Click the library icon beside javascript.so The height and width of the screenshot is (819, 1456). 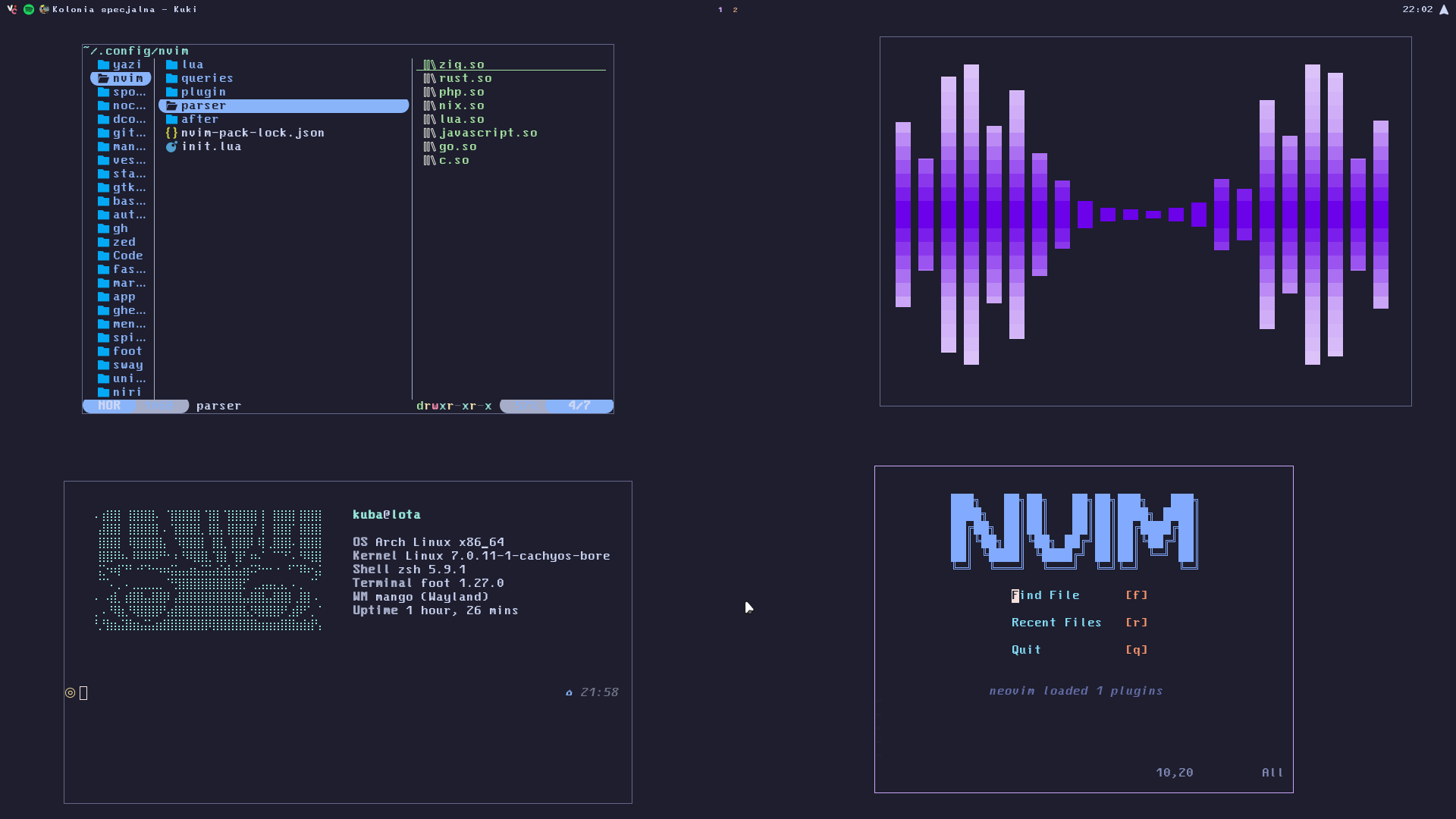(x=429, y=133)
